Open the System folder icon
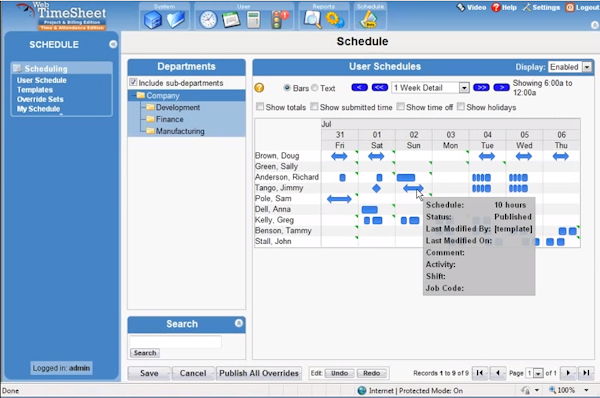 (x=176, y=20)
